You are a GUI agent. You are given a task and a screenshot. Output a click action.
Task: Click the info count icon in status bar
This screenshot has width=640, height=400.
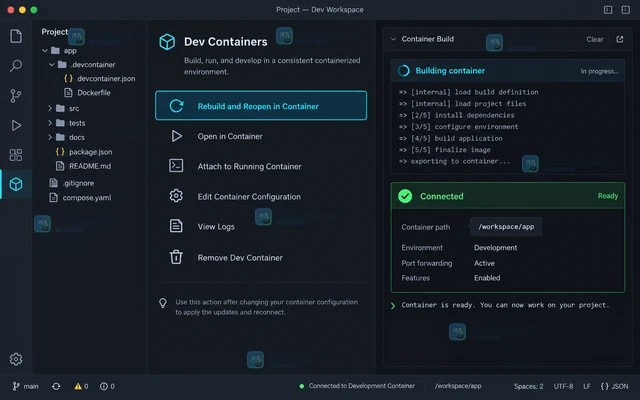[x=104, y=386]
